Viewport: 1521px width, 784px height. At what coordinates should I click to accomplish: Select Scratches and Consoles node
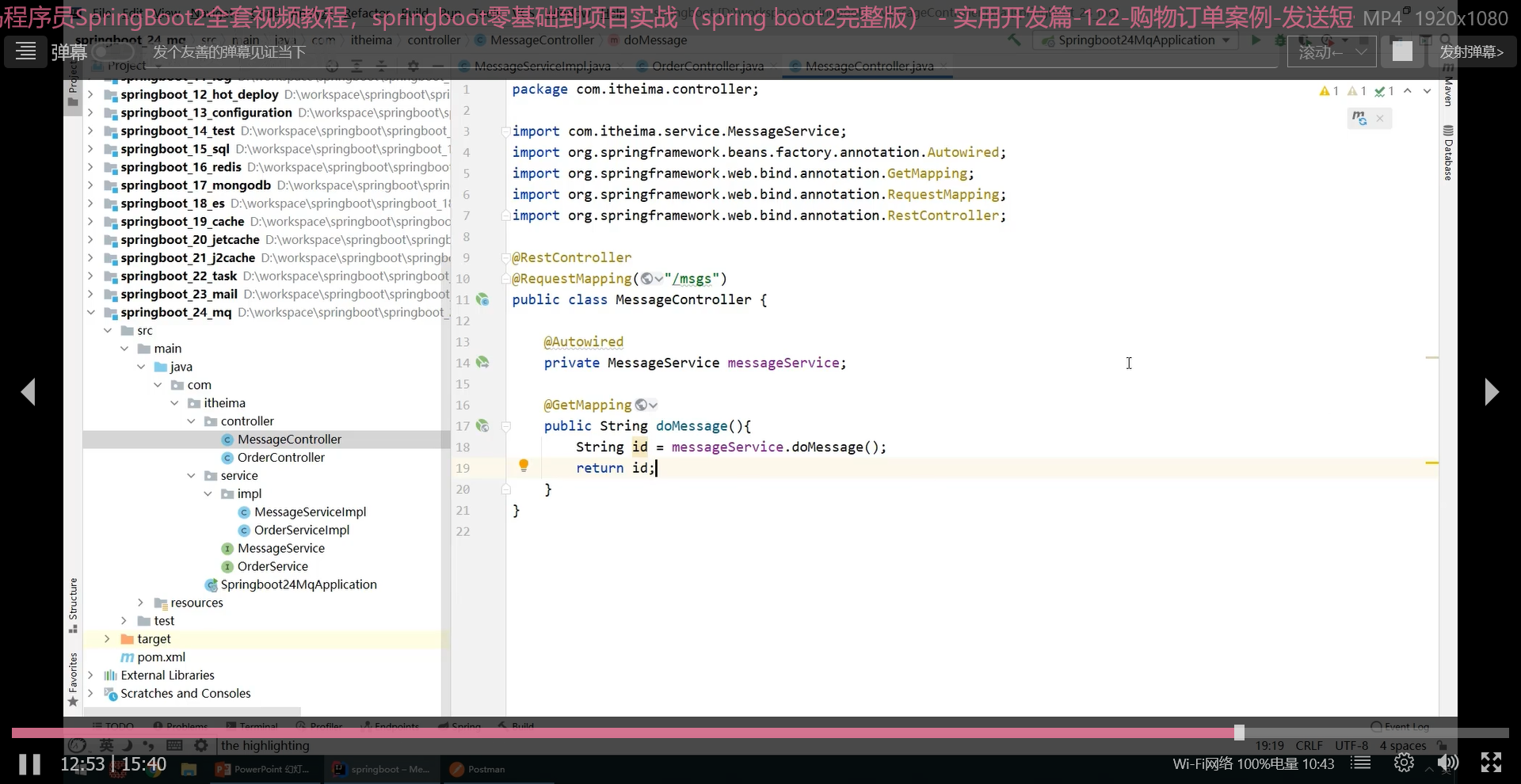point(185,693)
